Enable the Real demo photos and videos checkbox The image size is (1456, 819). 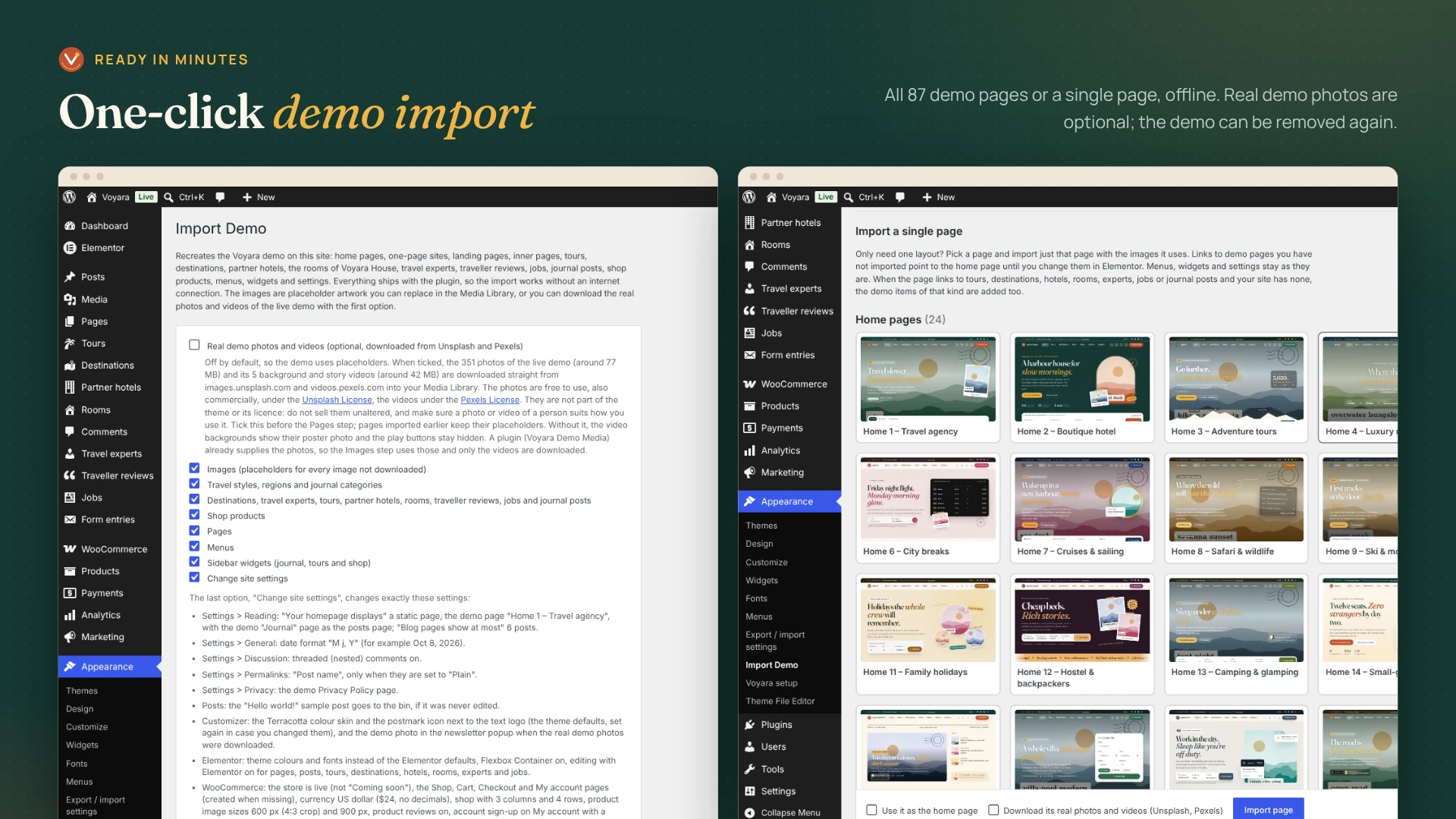(194, 345)
